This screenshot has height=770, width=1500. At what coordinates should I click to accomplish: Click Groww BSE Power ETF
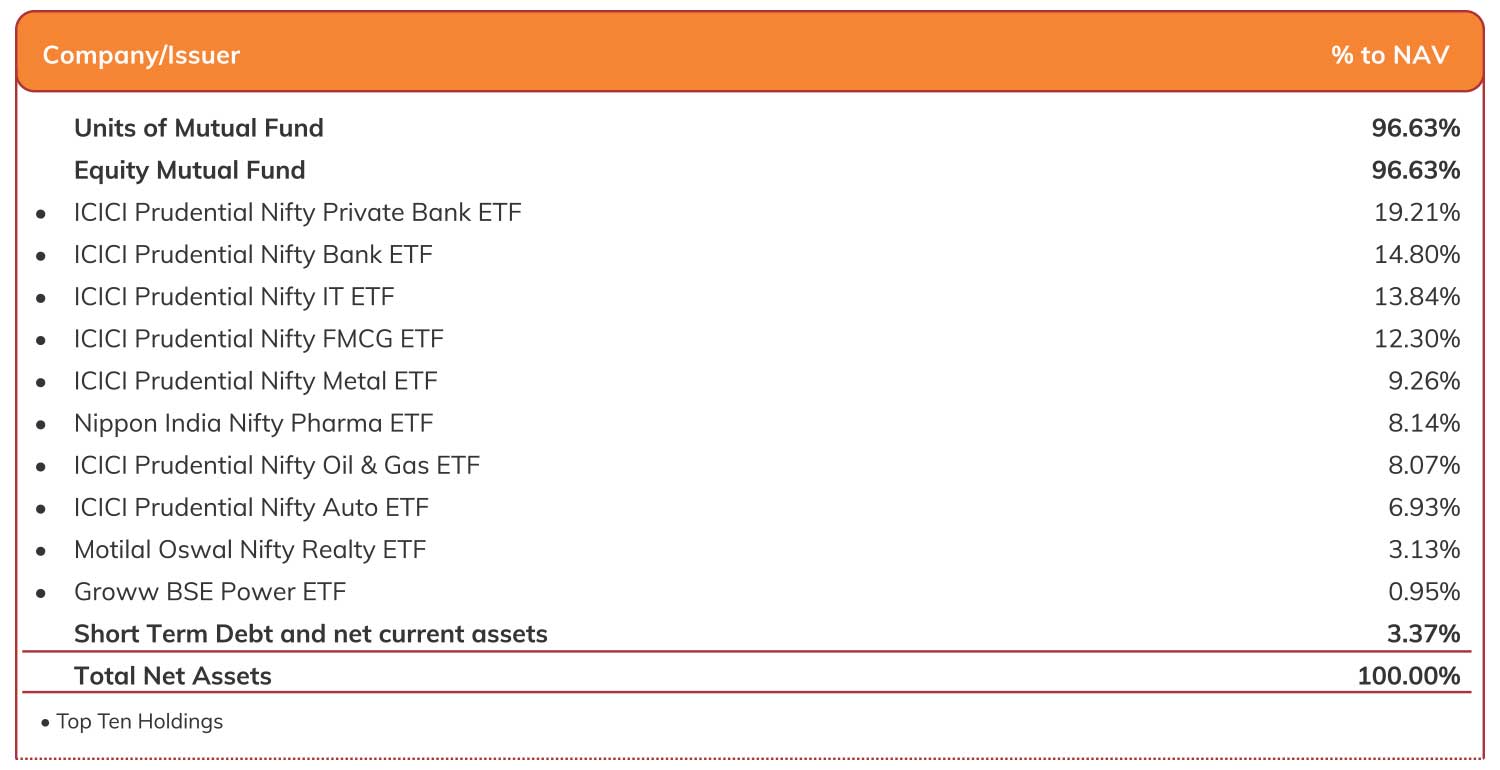click(x=210, y=591)
